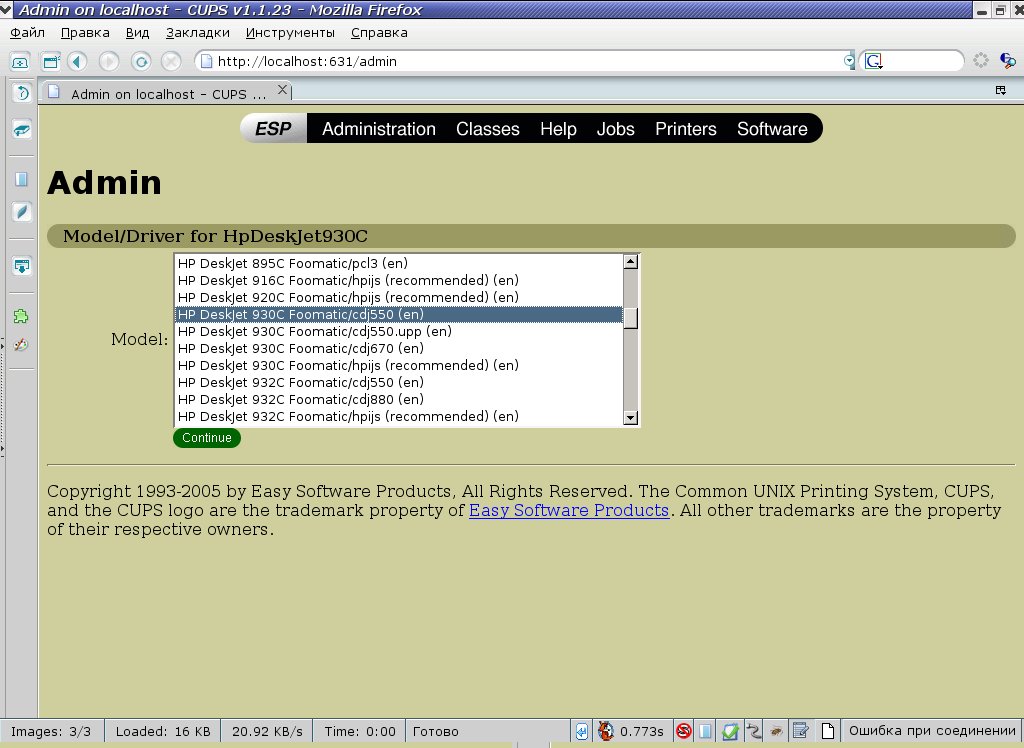
Task: Click the Reload page icon
Action: point(141,61)
